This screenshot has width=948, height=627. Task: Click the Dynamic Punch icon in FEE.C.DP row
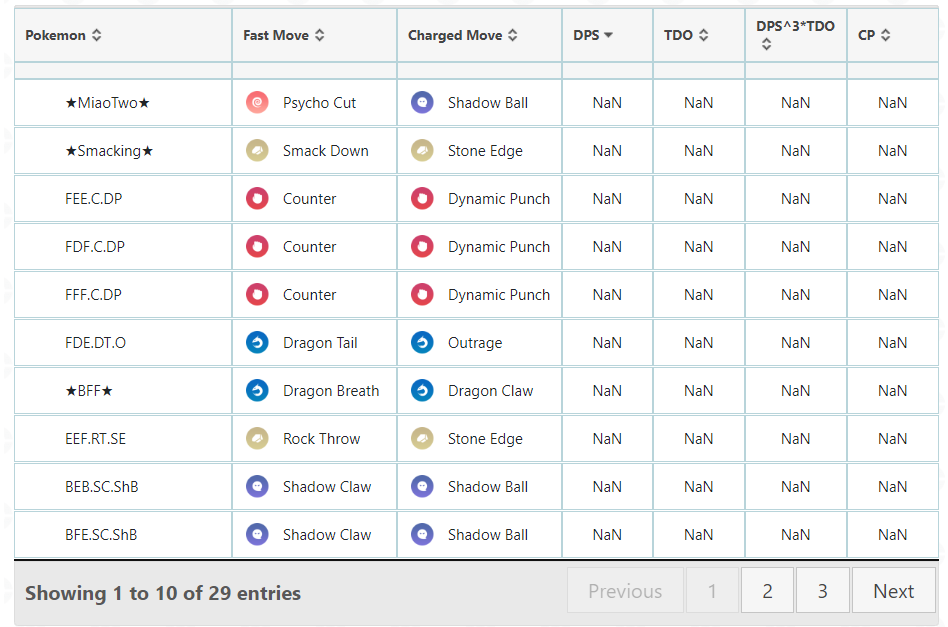click(x=422, y=198)
